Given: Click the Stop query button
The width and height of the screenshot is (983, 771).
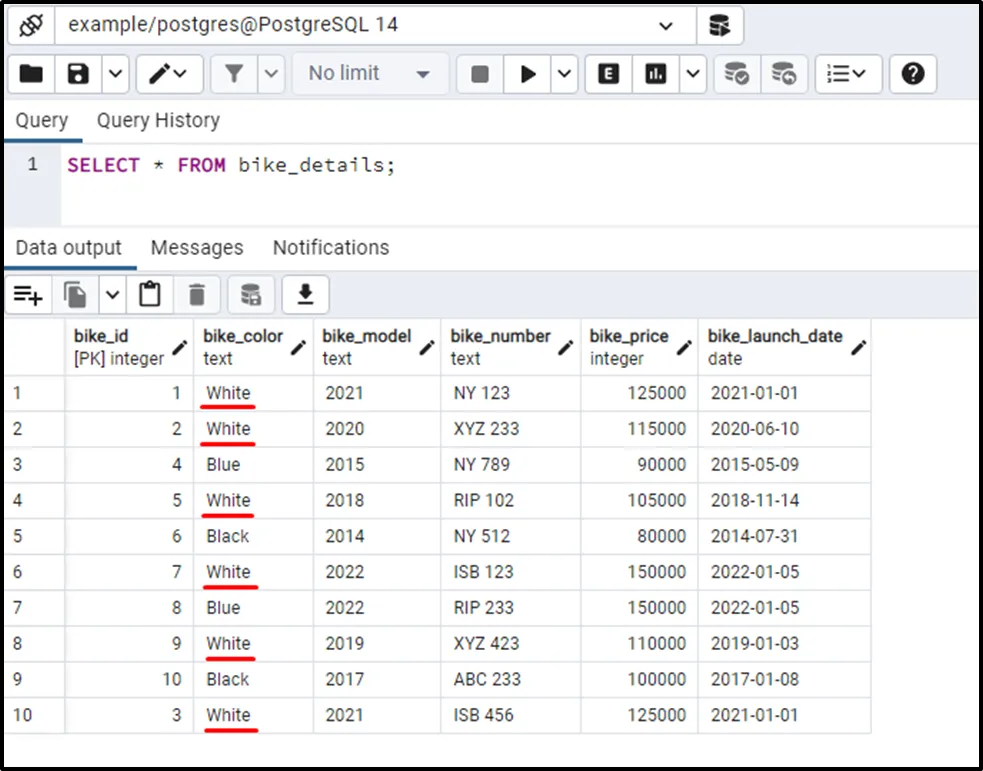Looking at the screenshot, I should tap(480, 74).
